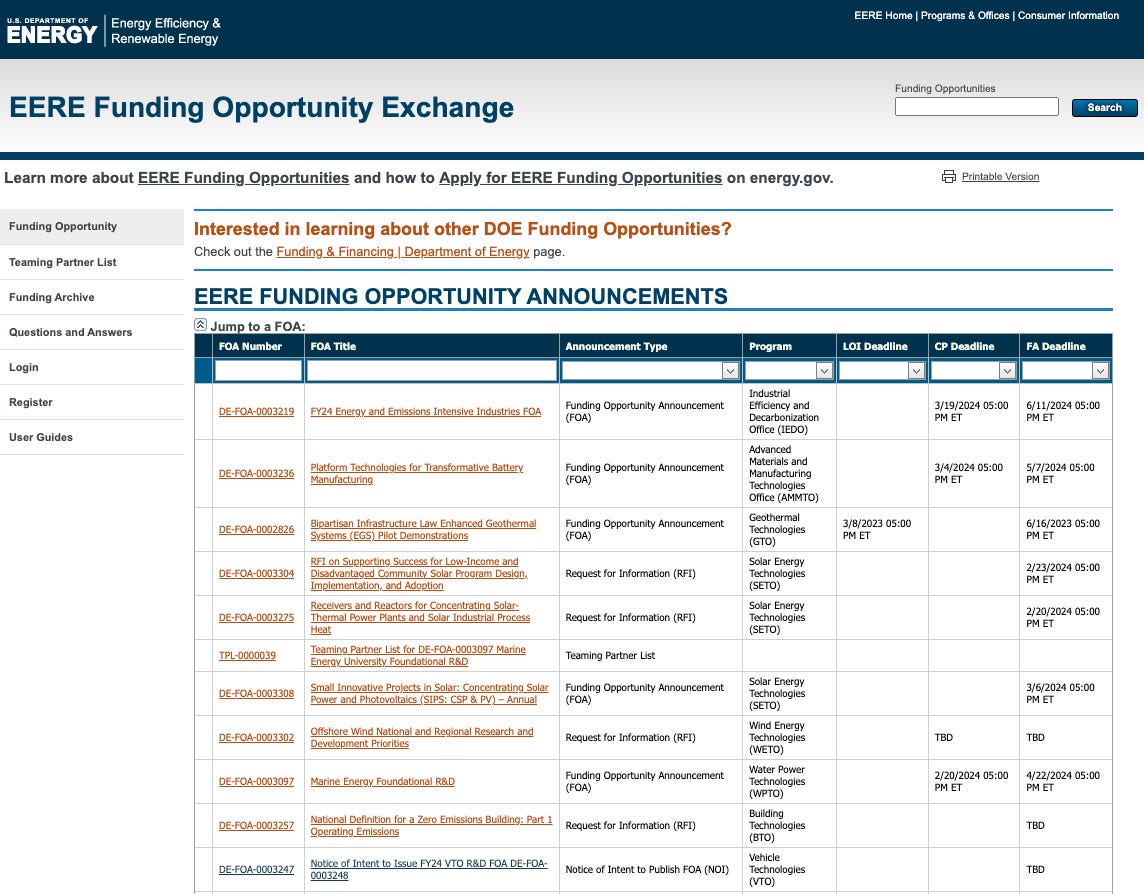Image resolution: width=1144 pixels, height=894 pixels.
Task: Open FOA number DE-FOA-0003219
Action: [x=256, y=412]
